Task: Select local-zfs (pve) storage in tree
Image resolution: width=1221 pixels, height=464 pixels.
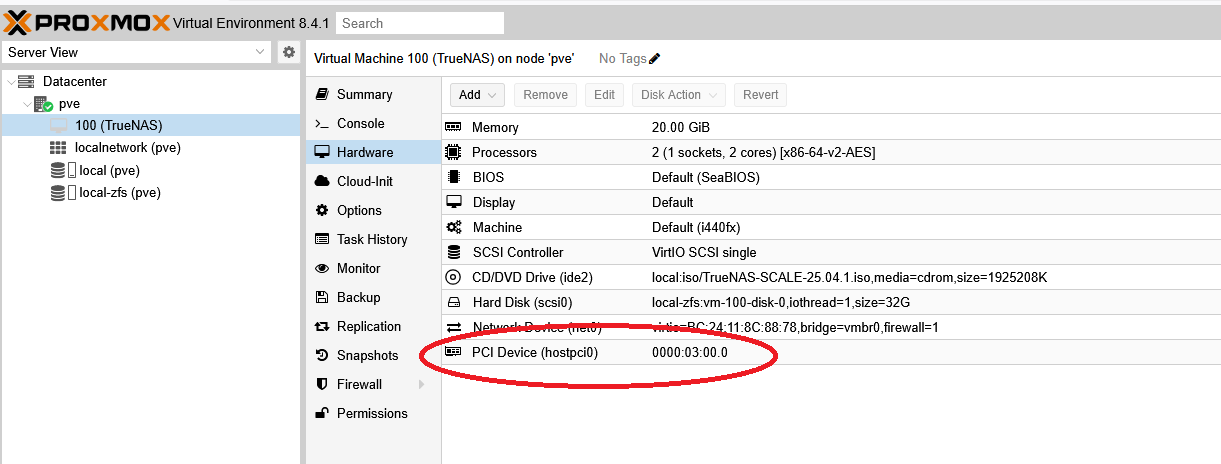Action: [119, 192]
